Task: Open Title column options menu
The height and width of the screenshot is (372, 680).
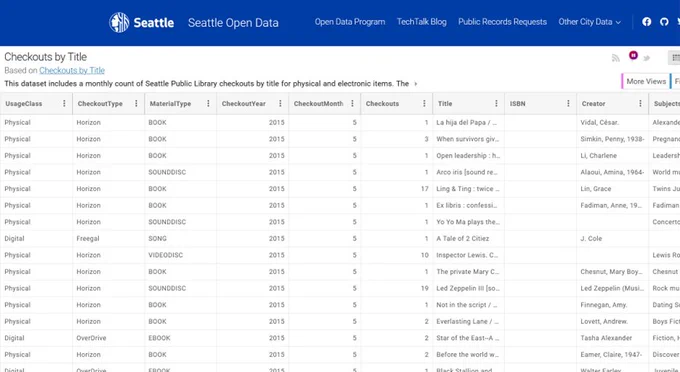Action: pos(496,103)
